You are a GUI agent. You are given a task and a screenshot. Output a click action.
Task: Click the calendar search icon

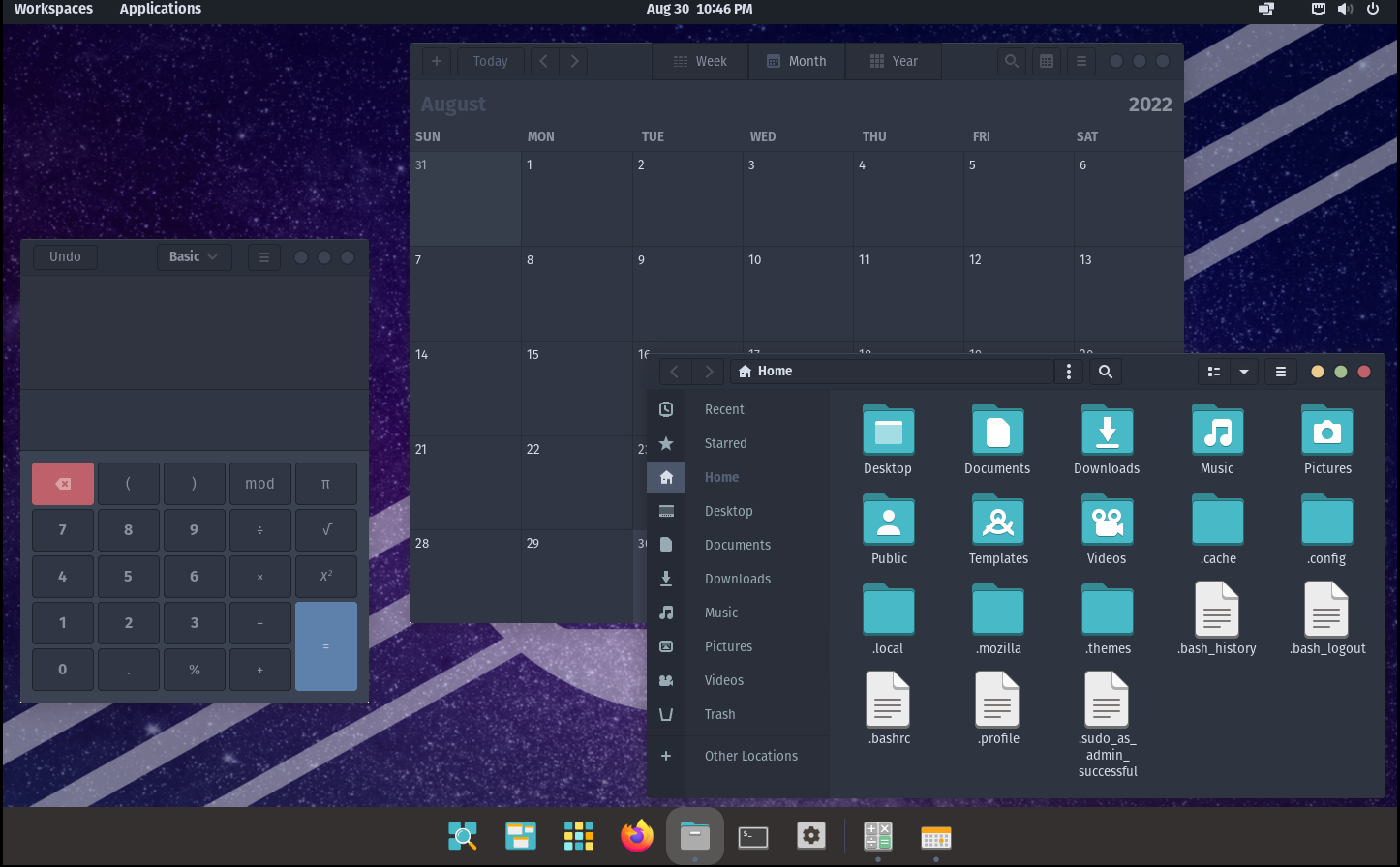pyautogui.click(x=1012, y=61)
